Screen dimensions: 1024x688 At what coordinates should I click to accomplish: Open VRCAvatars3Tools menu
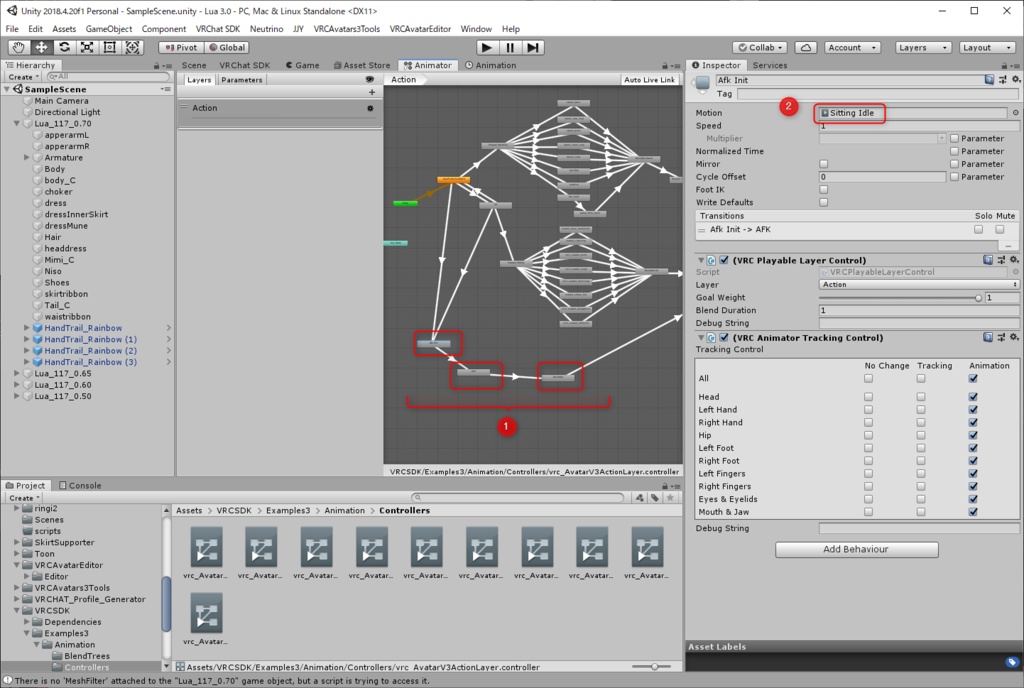tap(346, 29)
